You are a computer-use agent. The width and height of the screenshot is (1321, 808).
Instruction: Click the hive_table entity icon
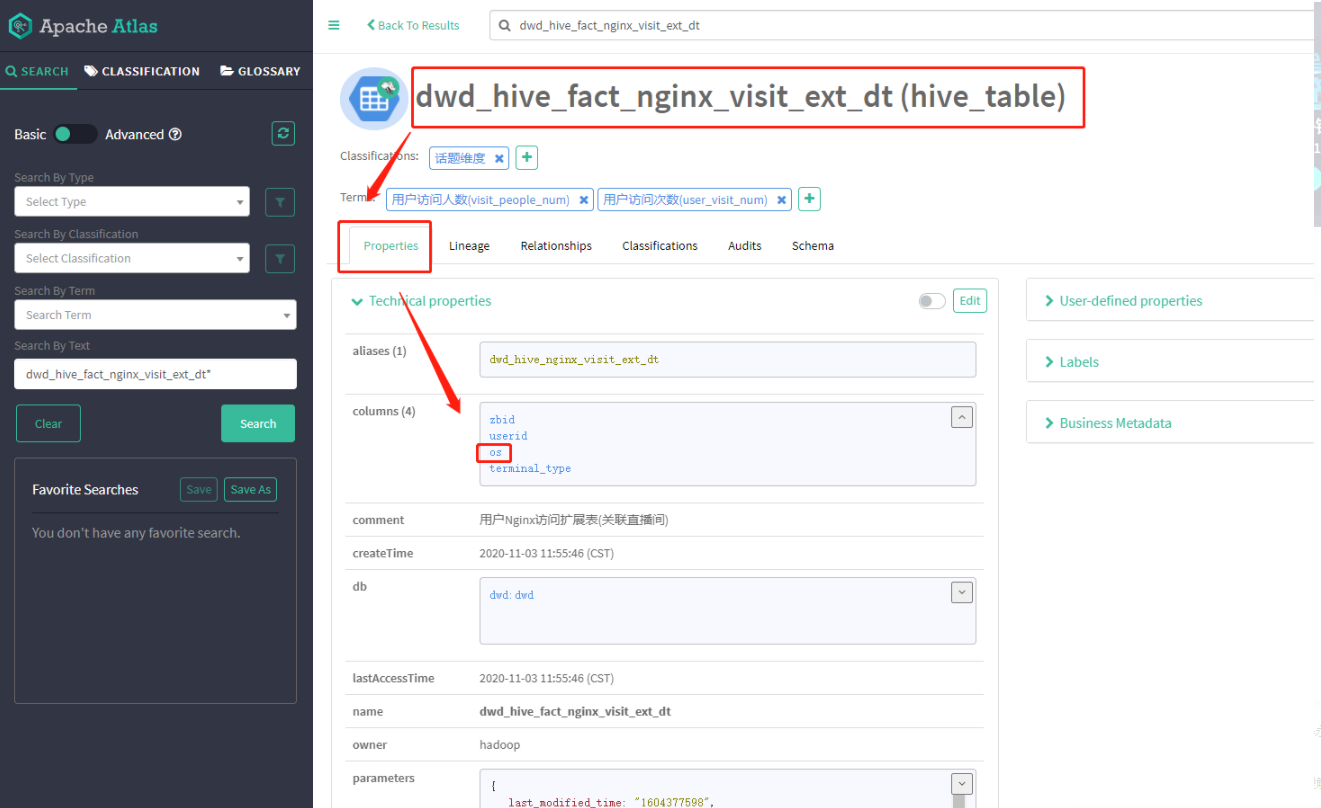372,99
